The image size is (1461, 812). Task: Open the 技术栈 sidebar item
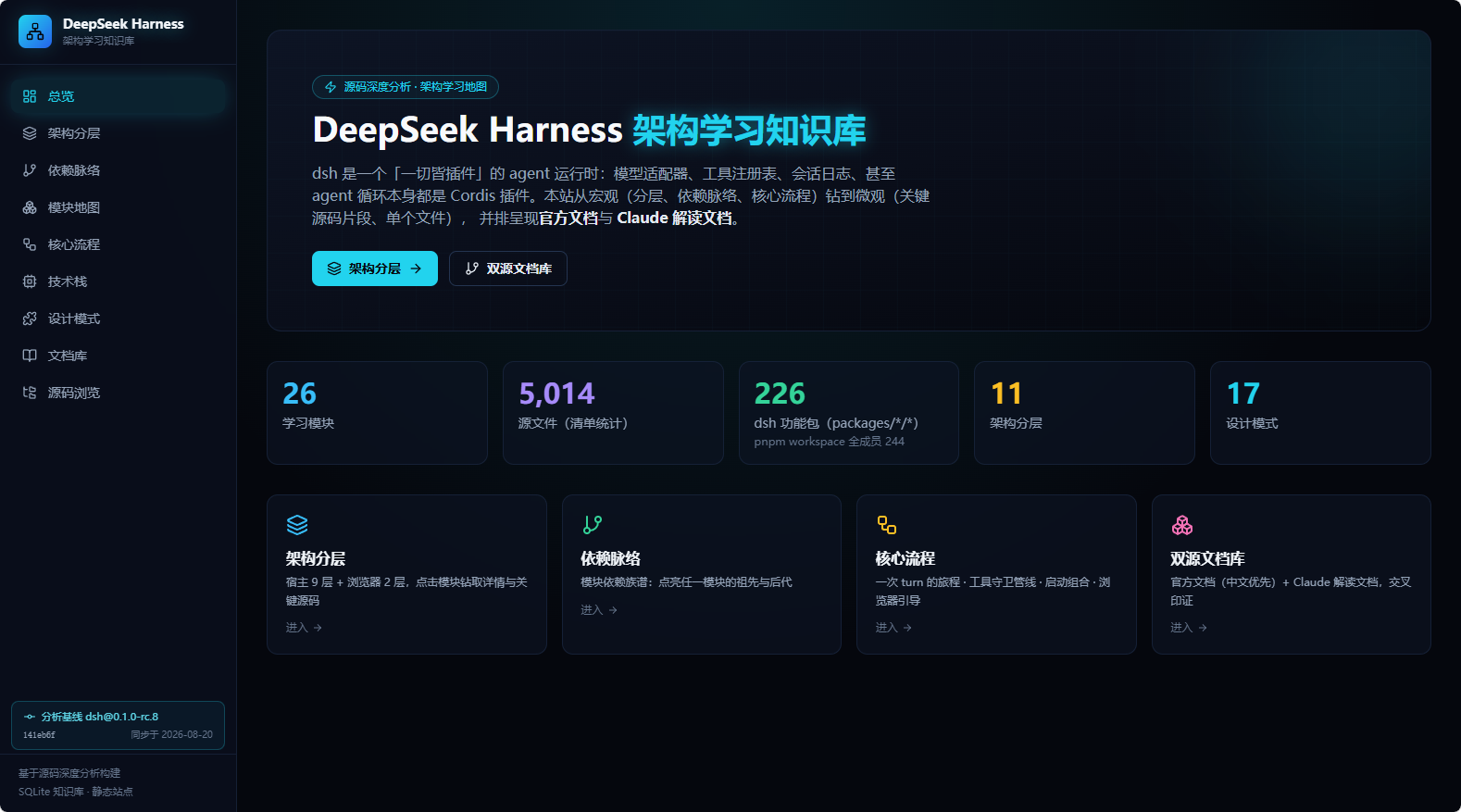click(x=119, y=281)
